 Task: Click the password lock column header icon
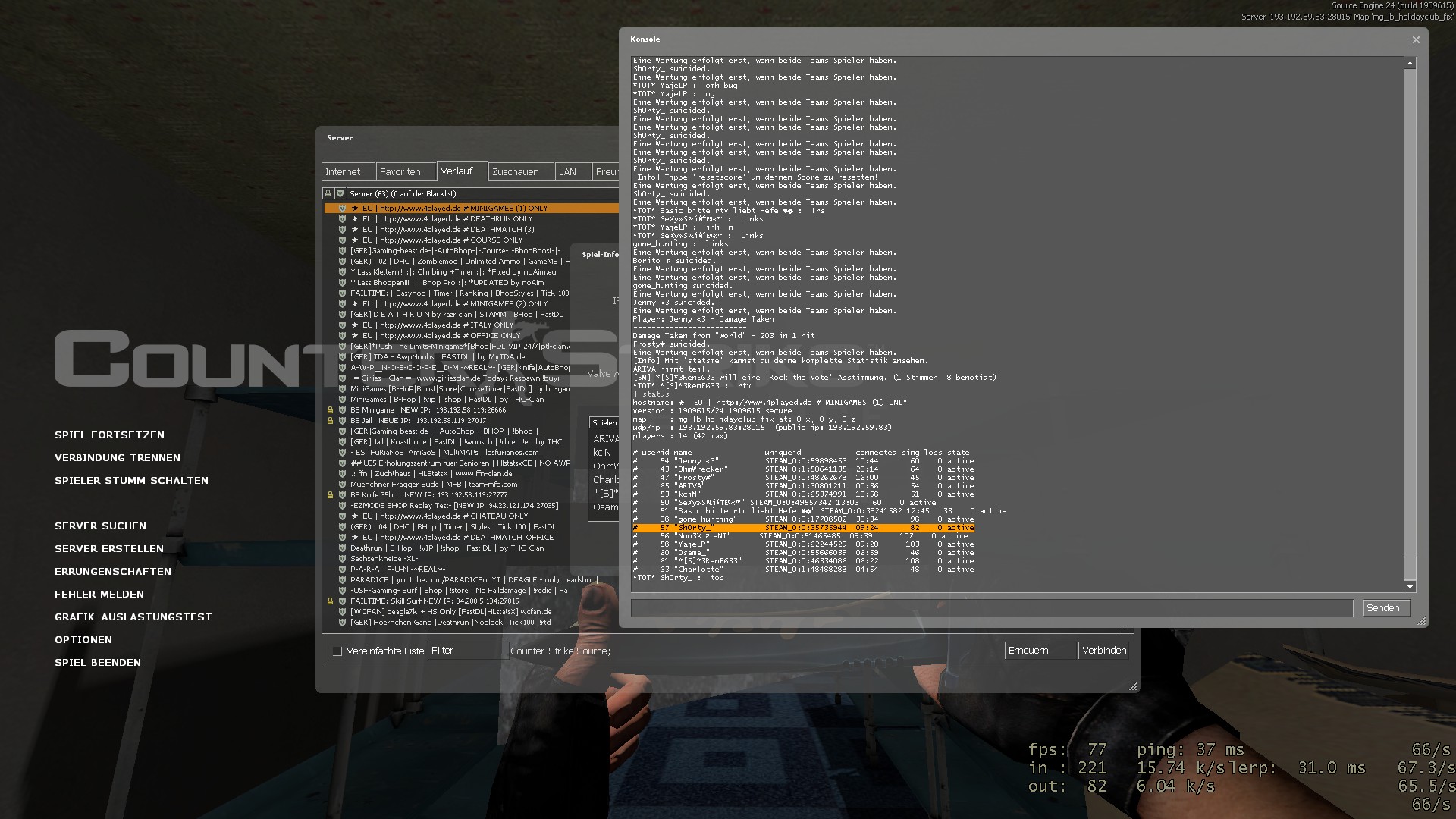328,194
